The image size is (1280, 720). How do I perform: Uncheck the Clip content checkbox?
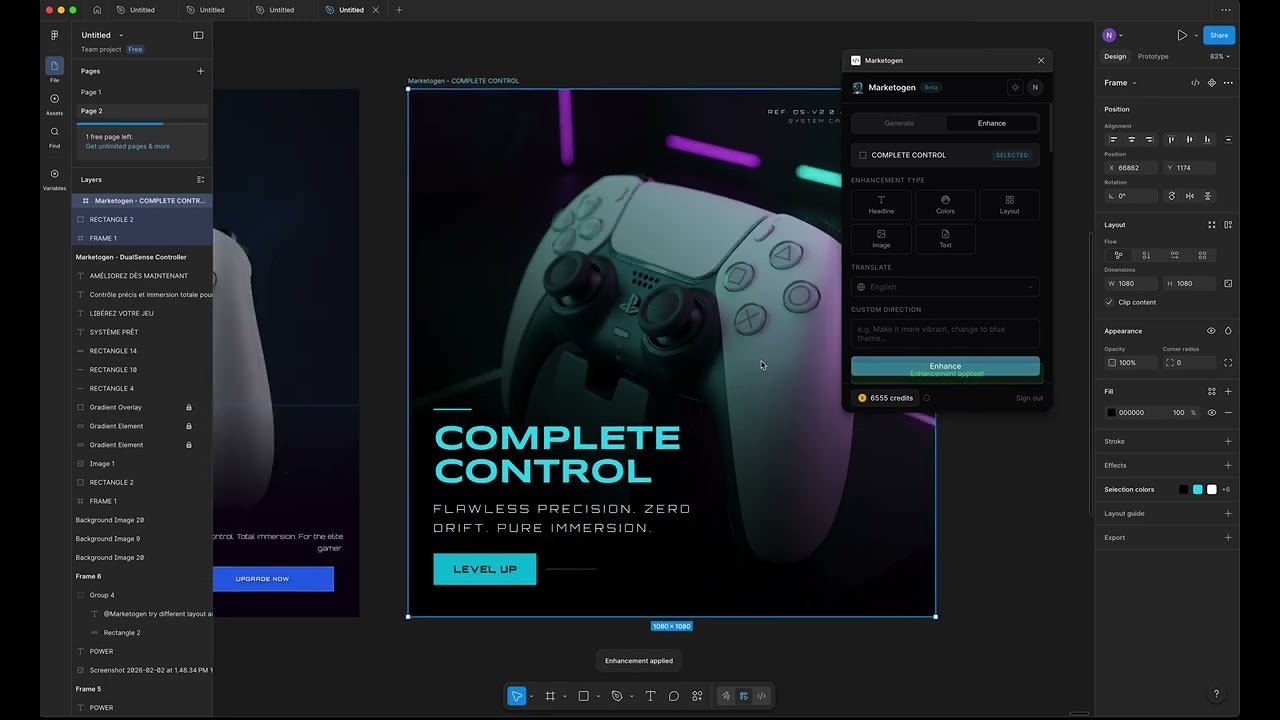pos(1109,302)
